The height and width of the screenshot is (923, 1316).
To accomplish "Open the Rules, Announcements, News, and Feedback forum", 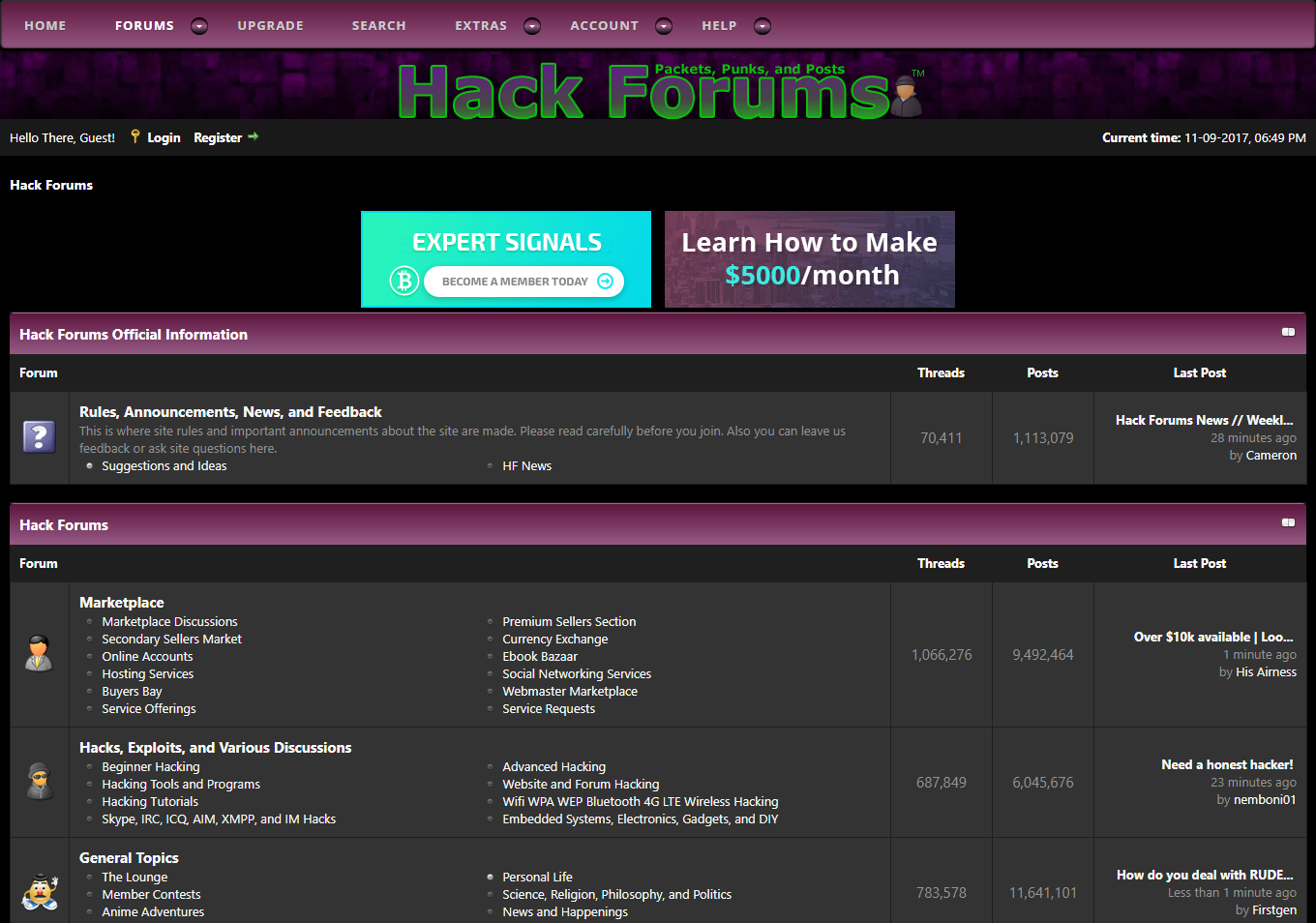I will (230, 412).
